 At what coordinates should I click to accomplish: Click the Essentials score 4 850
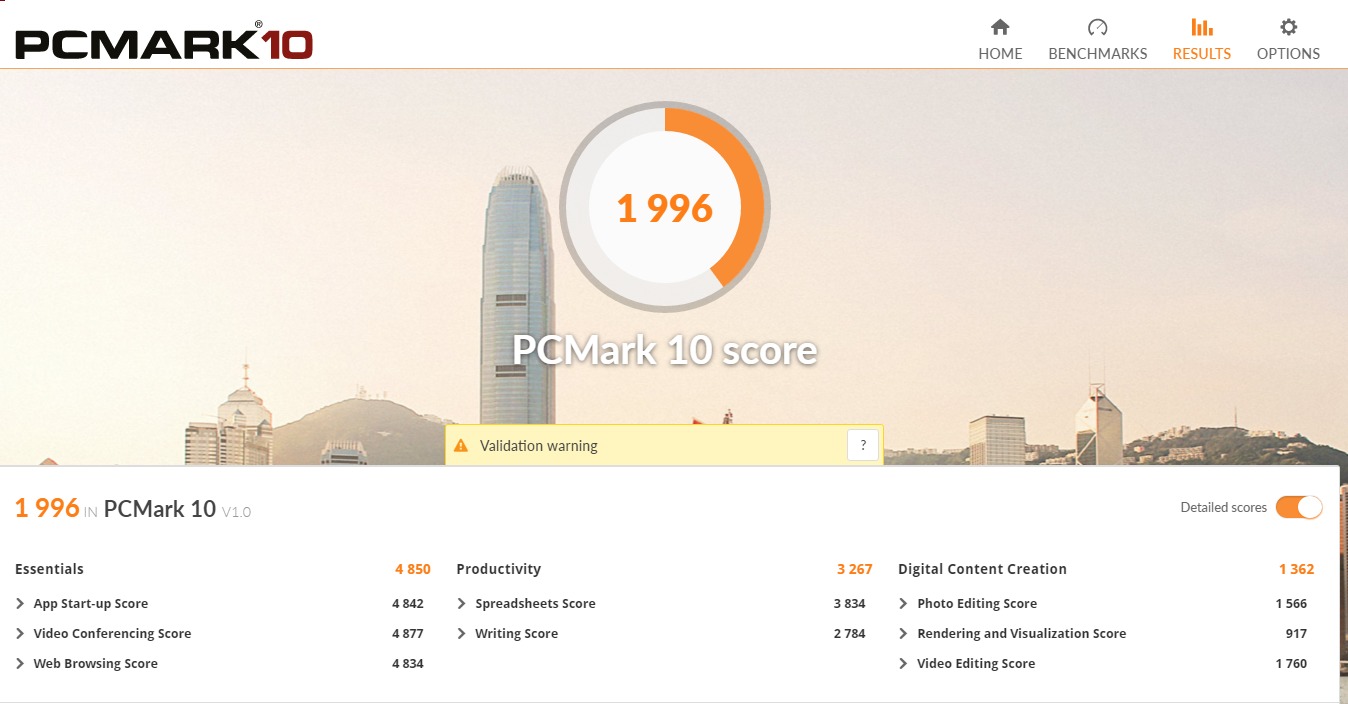(x=413, y=569)
